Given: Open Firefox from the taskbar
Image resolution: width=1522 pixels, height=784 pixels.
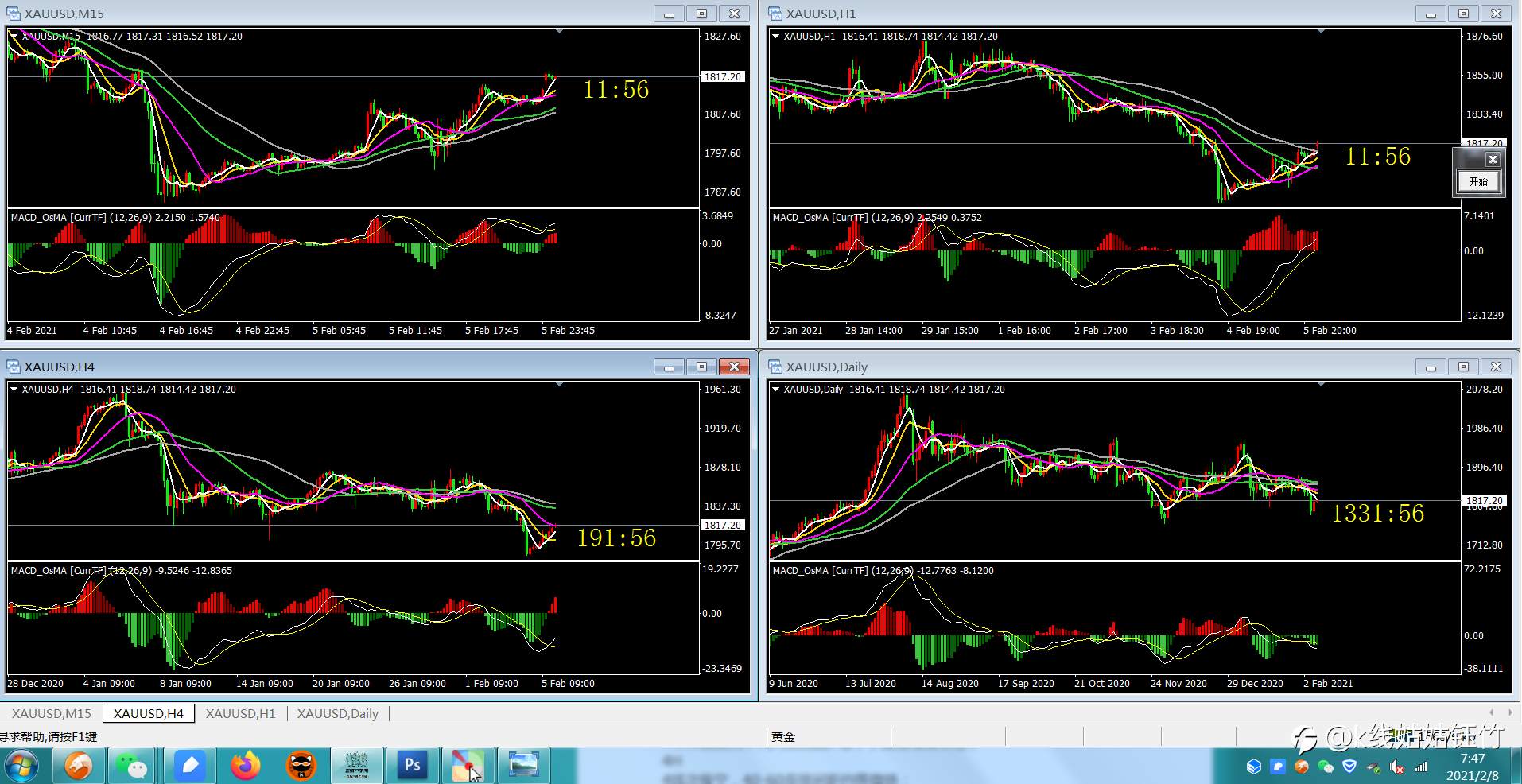Looking at the screenshot, I should pyautogui.click(x=246, y=767).
